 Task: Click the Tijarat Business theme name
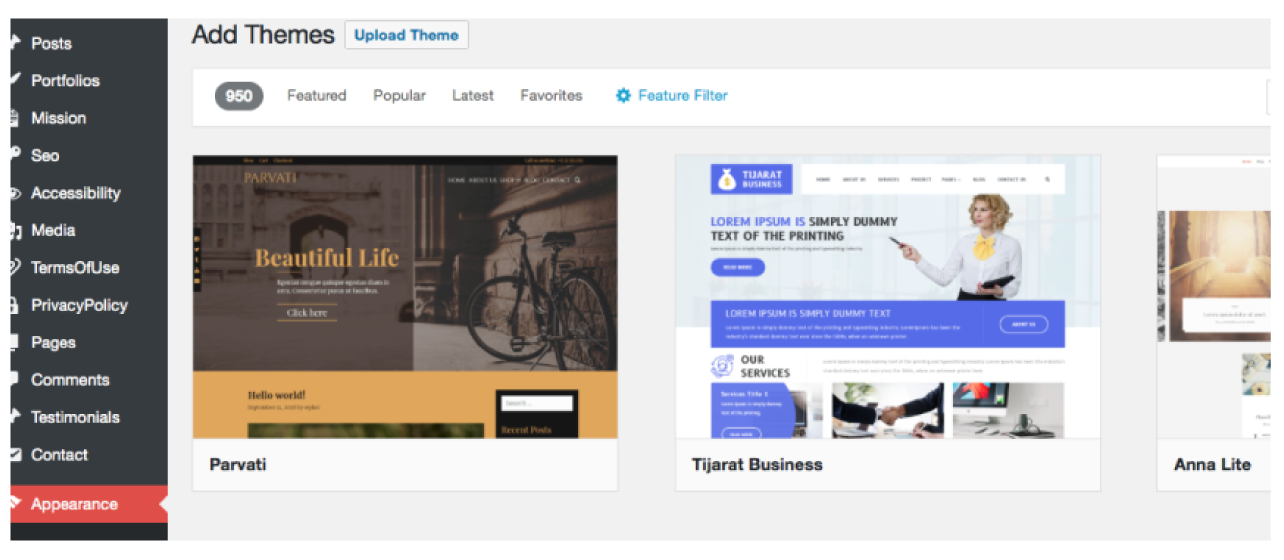click(757, 465)
